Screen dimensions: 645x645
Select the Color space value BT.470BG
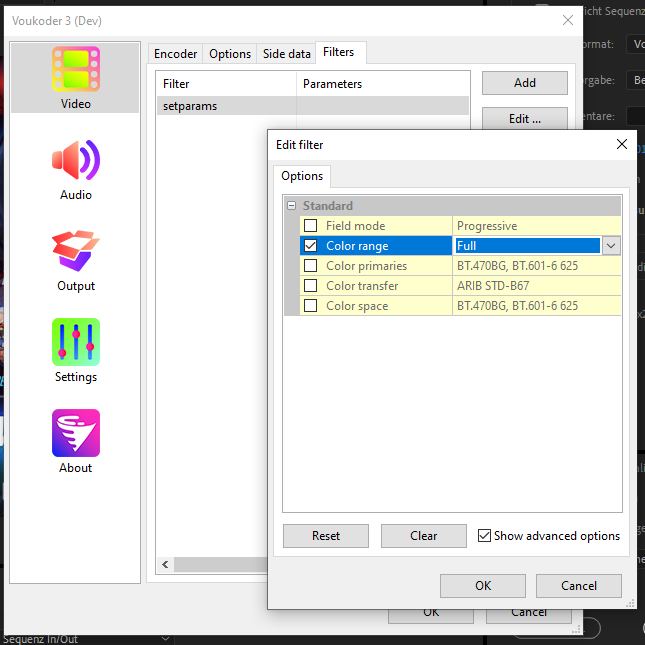coord(517,306)
